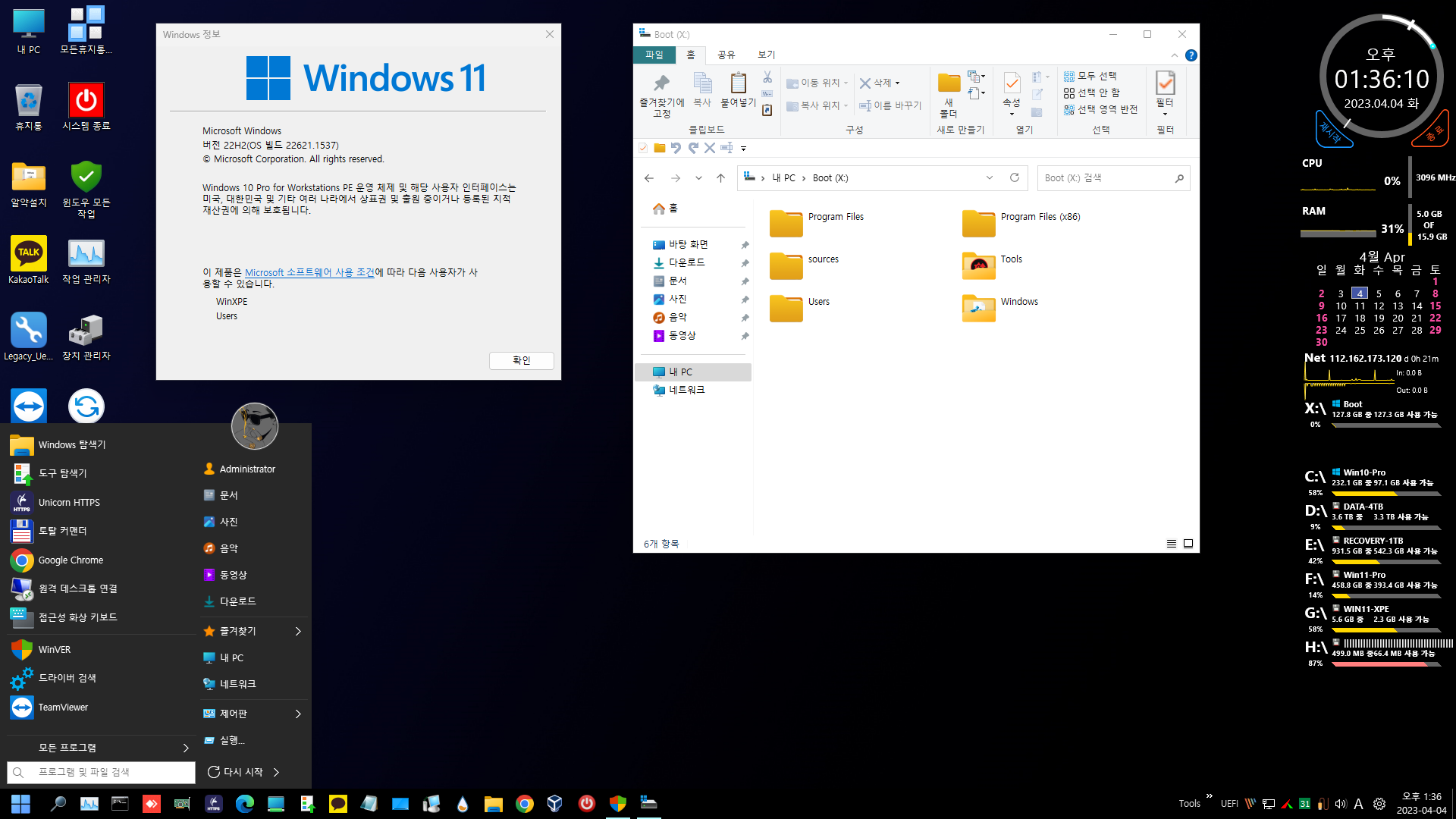
Task: Click the Redo arrow in quick access toolbar
Action: click(692, 148)
